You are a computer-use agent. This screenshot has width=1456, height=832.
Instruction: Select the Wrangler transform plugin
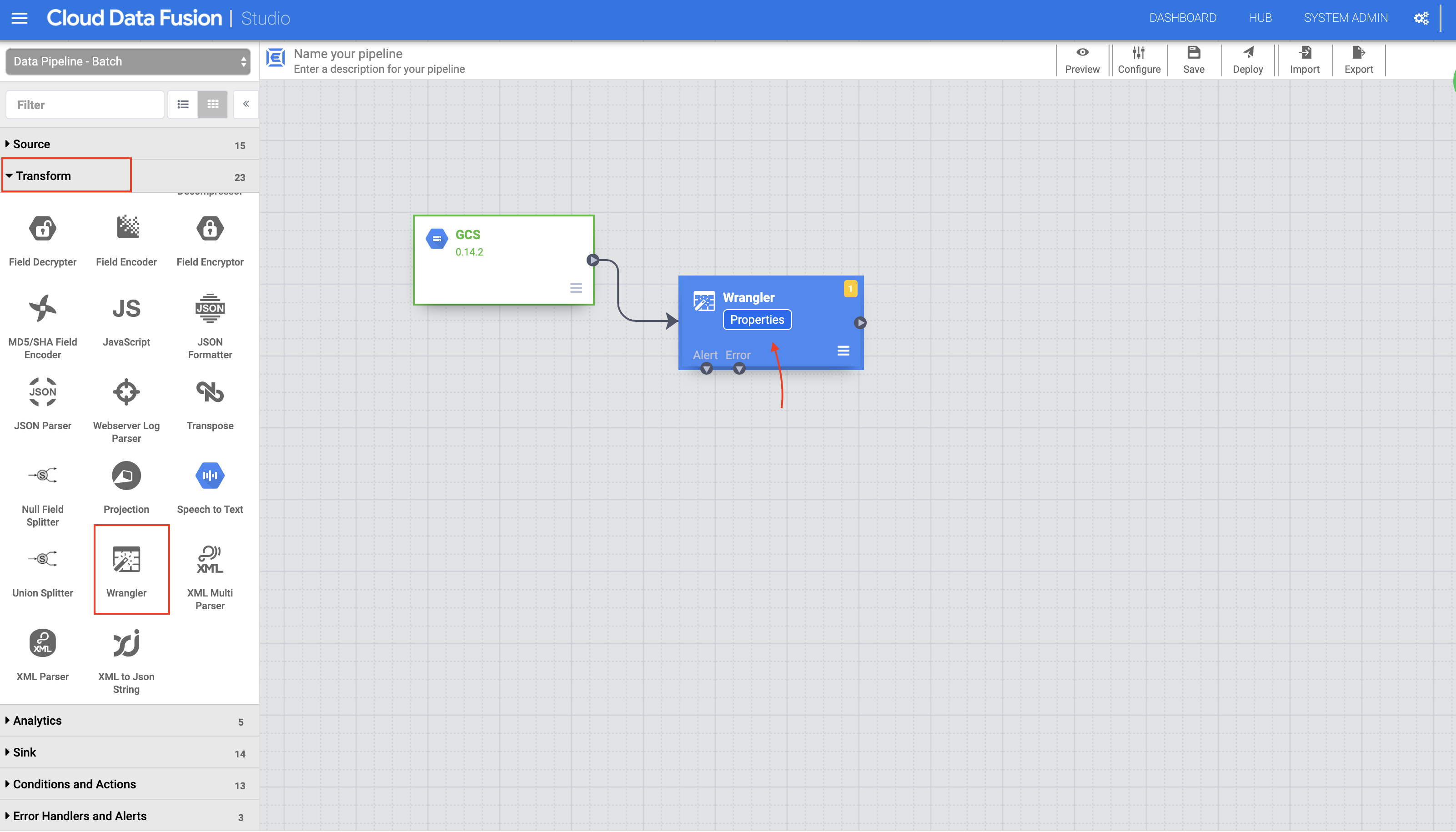tap(131, 569)
